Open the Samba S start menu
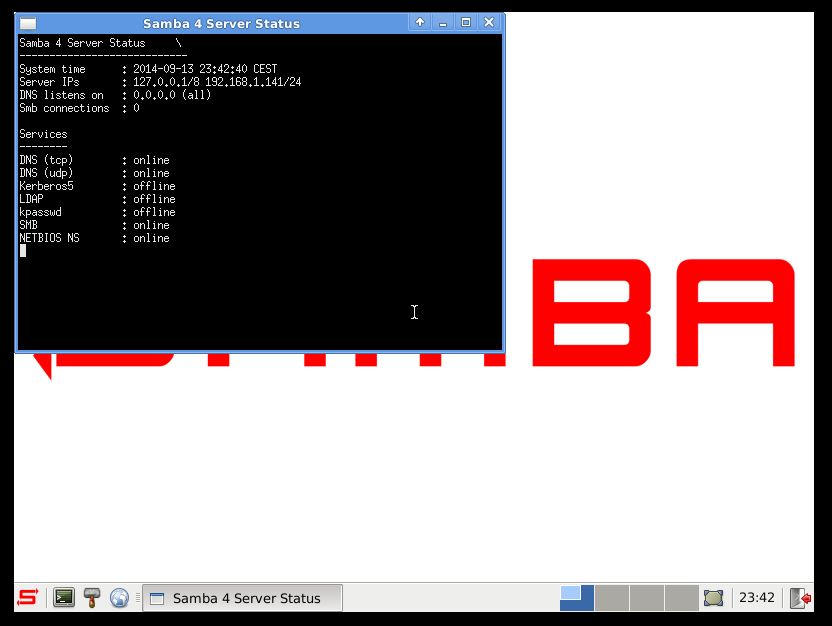832x626 pixels. [x=28, y=598]
